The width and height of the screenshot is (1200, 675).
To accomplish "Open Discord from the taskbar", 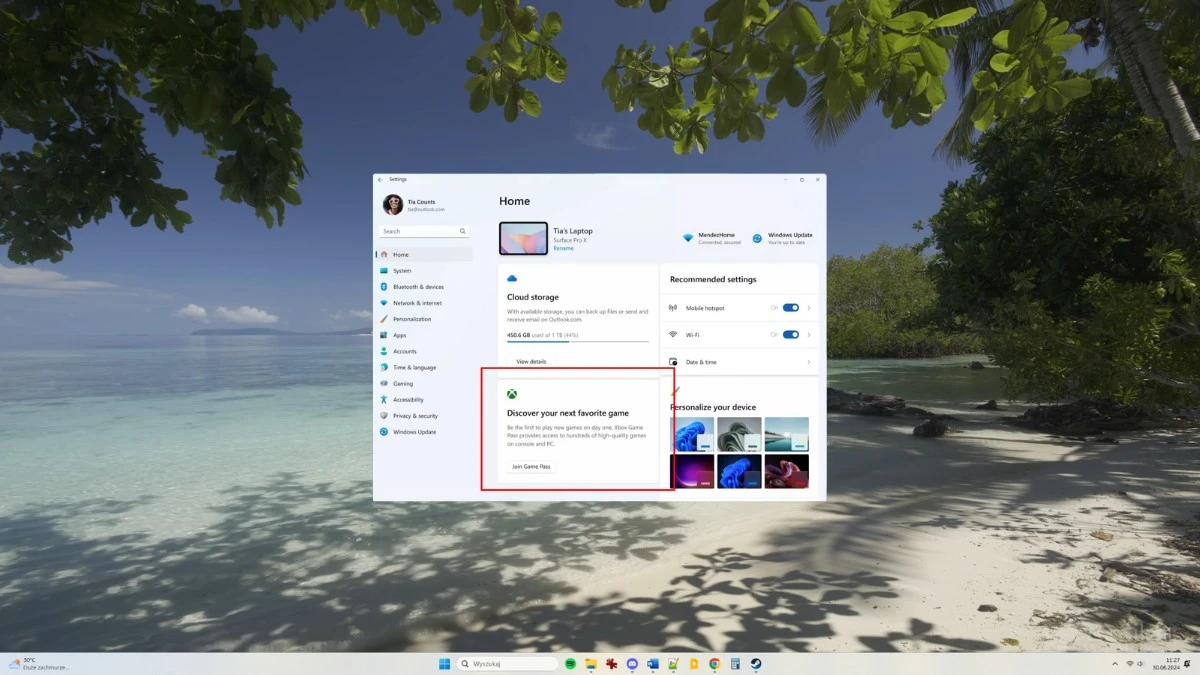I will point(631,663).
